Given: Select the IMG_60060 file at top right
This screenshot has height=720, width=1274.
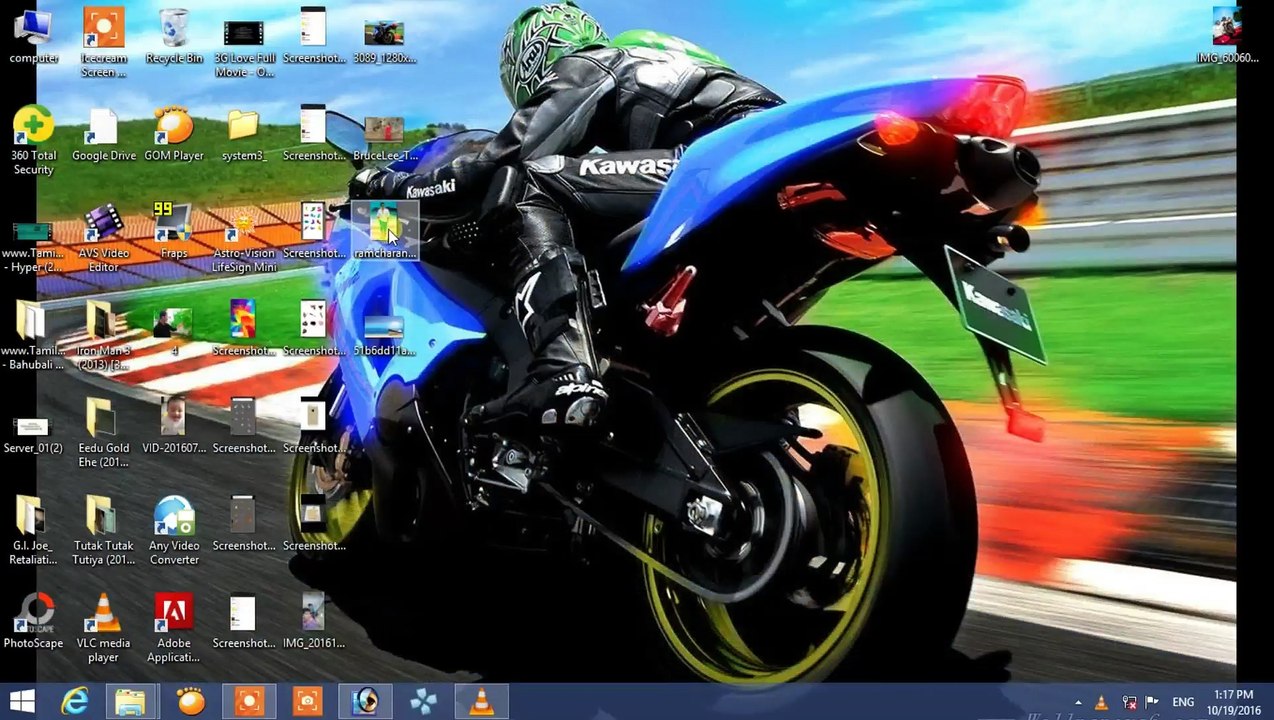Looking at the screenshot, I should coord(1227,36).
